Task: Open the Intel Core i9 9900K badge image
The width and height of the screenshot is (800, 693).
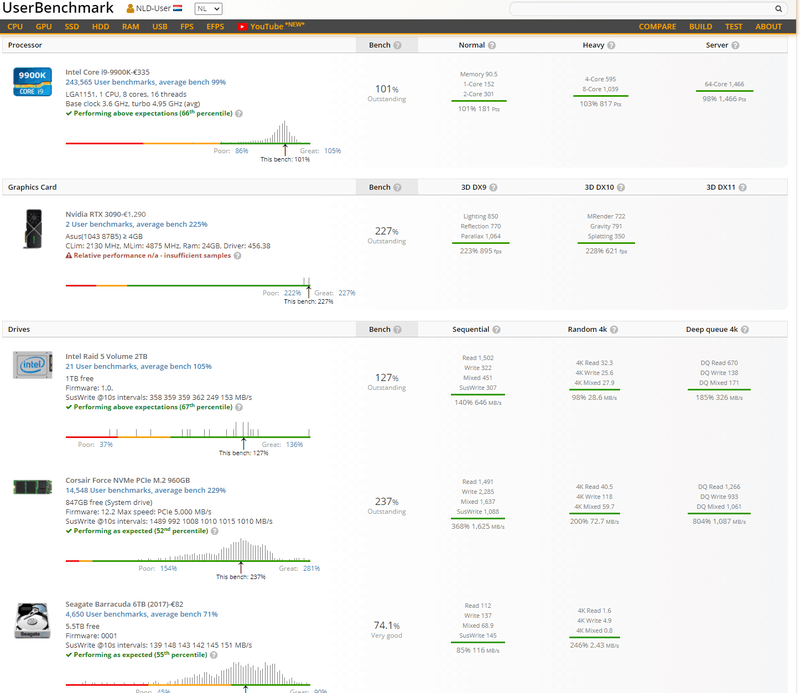Action: pos(32,82)
